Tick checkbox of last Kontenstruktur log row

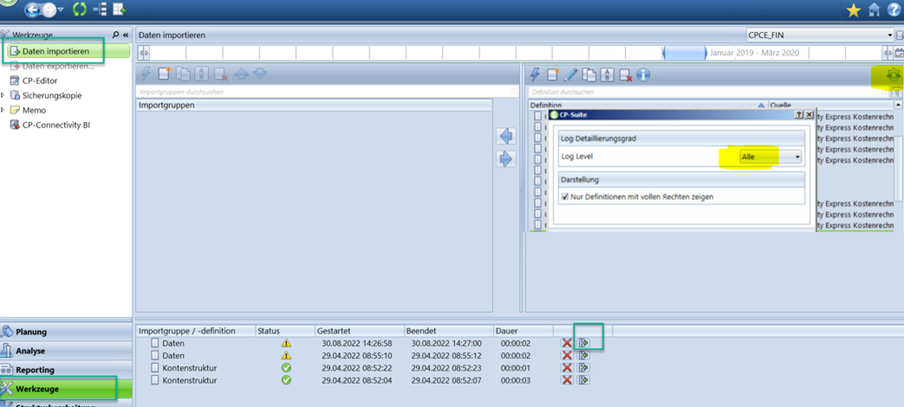point(155,380)
